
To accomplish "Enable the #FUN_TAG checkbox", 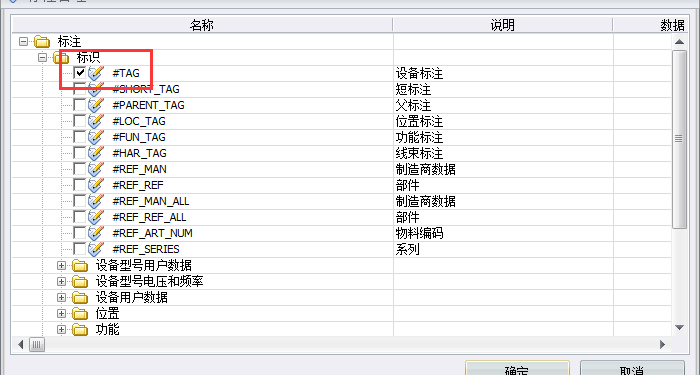I will point(79,137).
